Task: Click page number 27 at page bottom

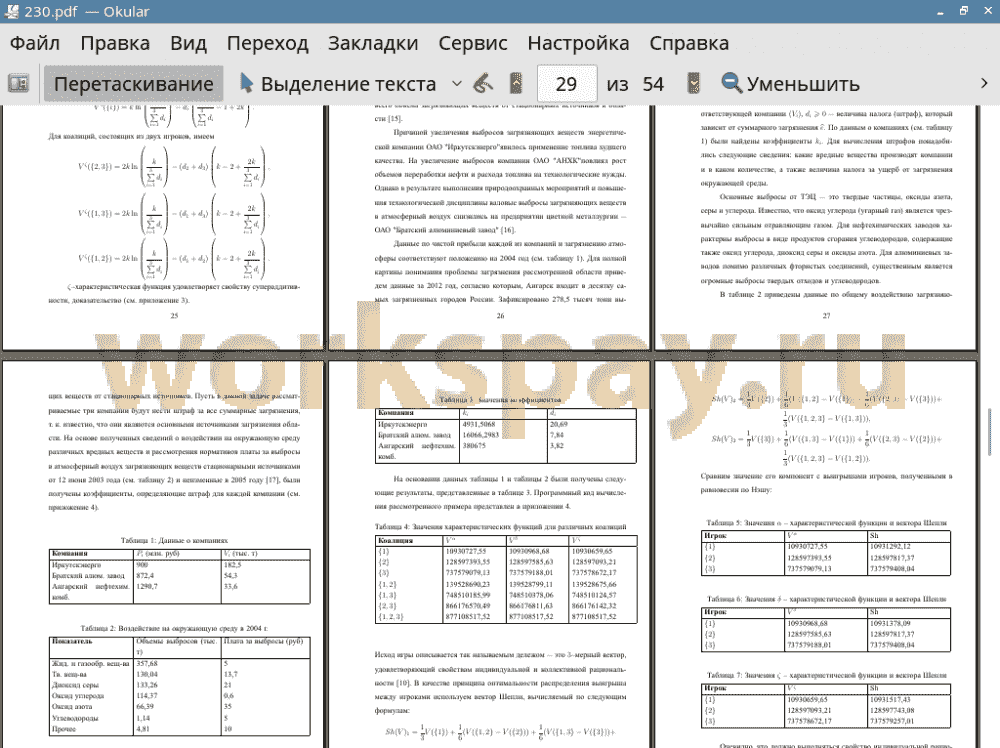Action: click(826, 316)
